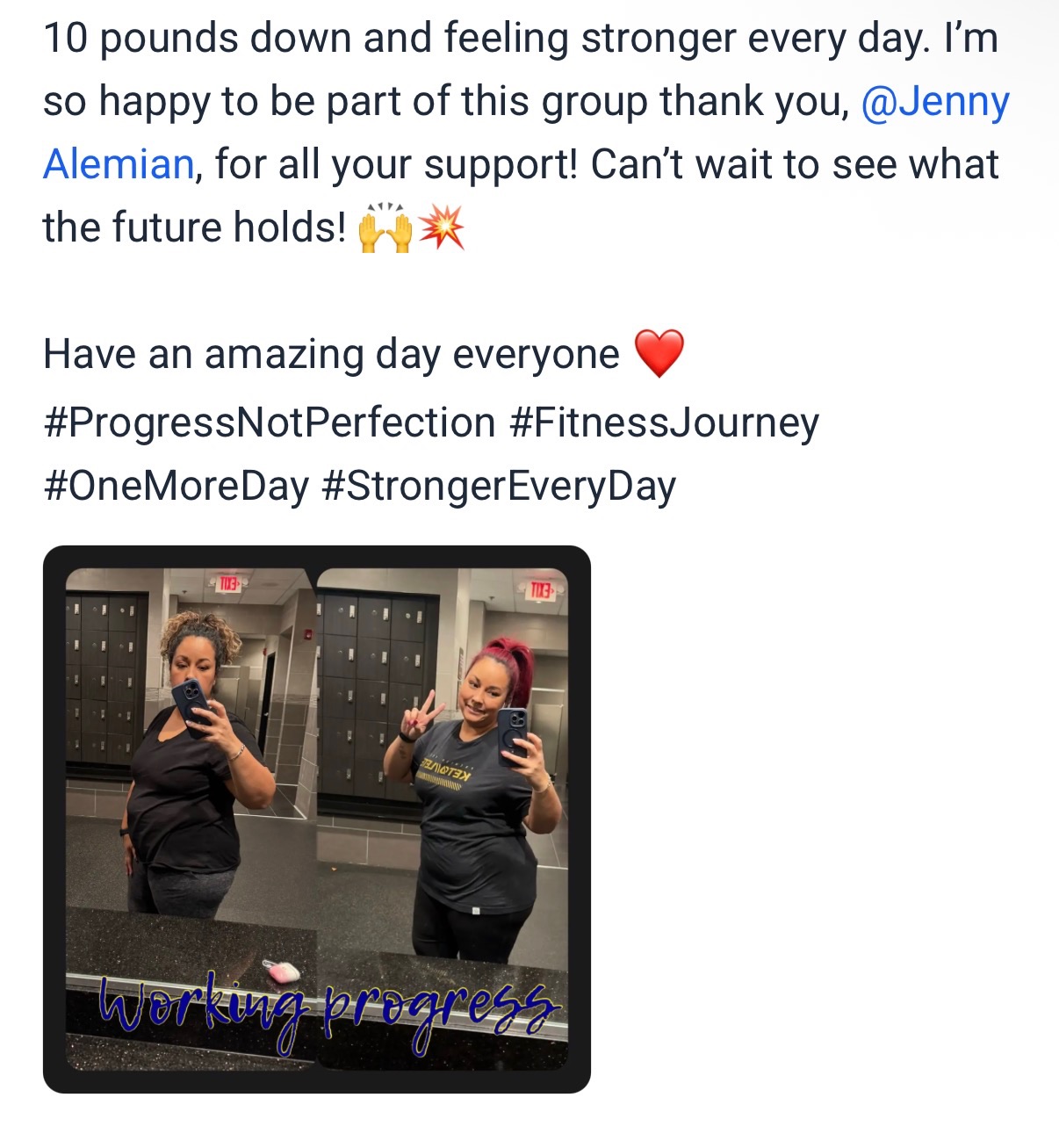This screenshot has height=1148, width=1059.
Task: Click the 'Working progress' caption on image
Action: (x=328, y=1009)
